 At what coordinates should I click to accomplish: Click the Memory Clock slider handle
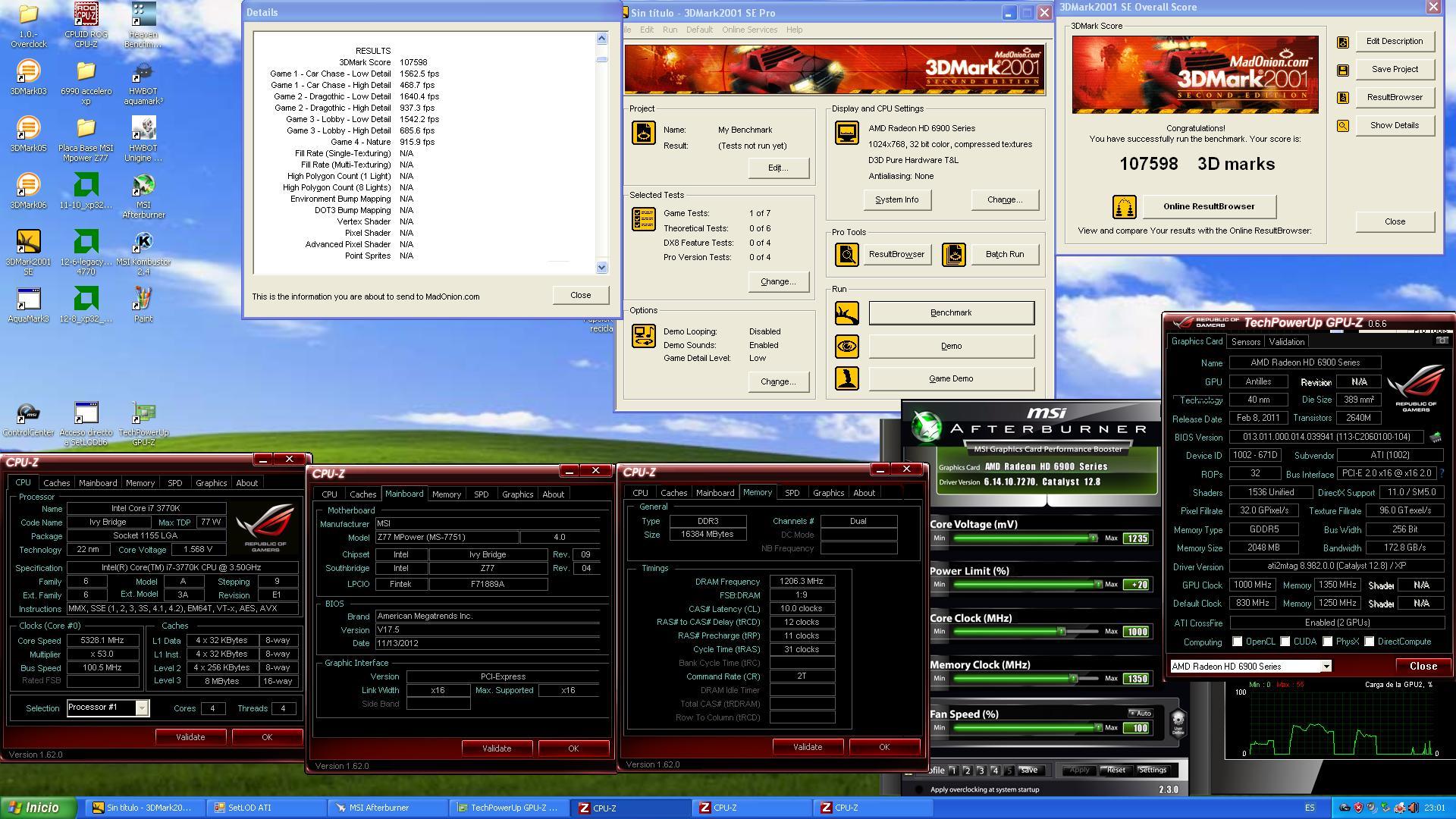tap(1073, 678)
